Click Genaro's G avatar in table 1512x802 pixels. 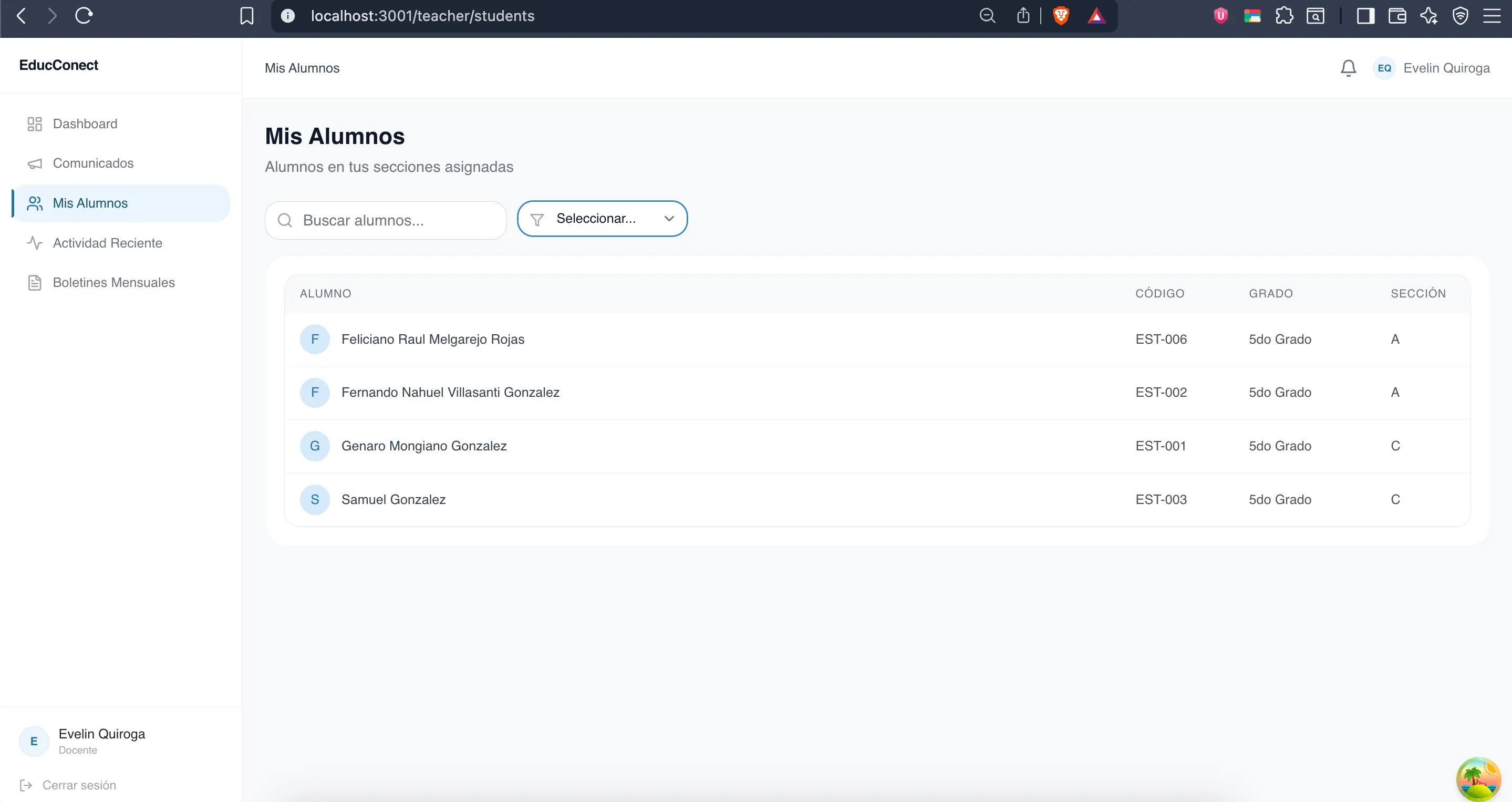[315, 446]
